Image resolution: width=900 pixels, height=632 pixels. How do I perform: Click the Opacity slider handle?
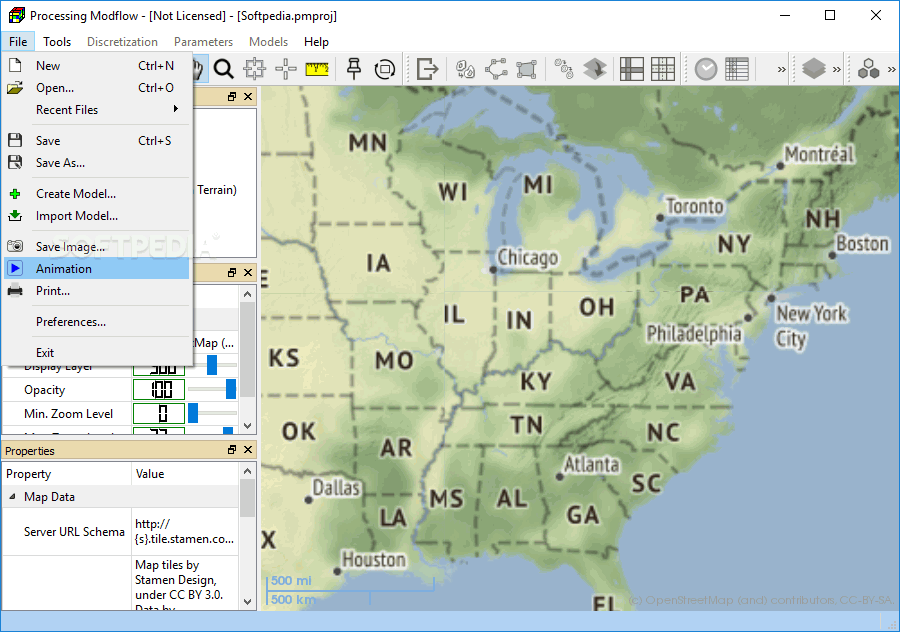[231, 389]
